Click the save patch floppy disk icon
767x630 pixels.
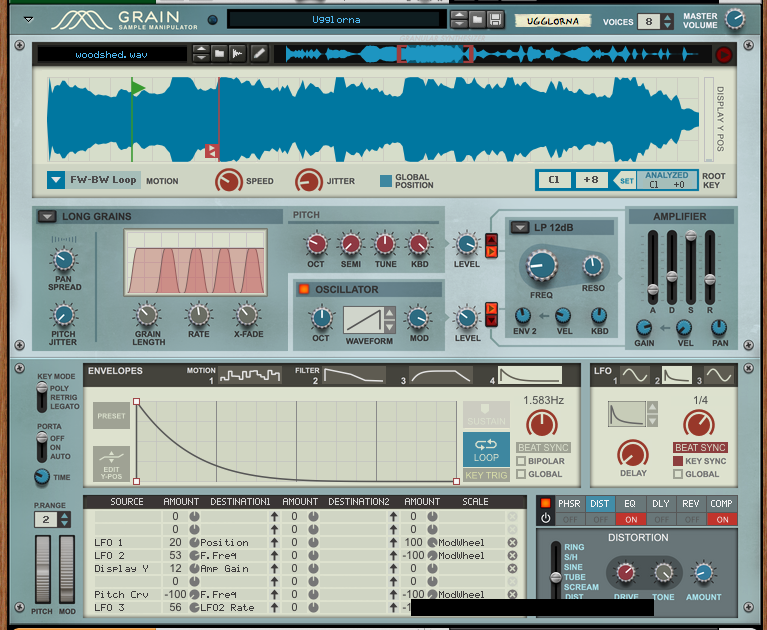pos(497,20)
